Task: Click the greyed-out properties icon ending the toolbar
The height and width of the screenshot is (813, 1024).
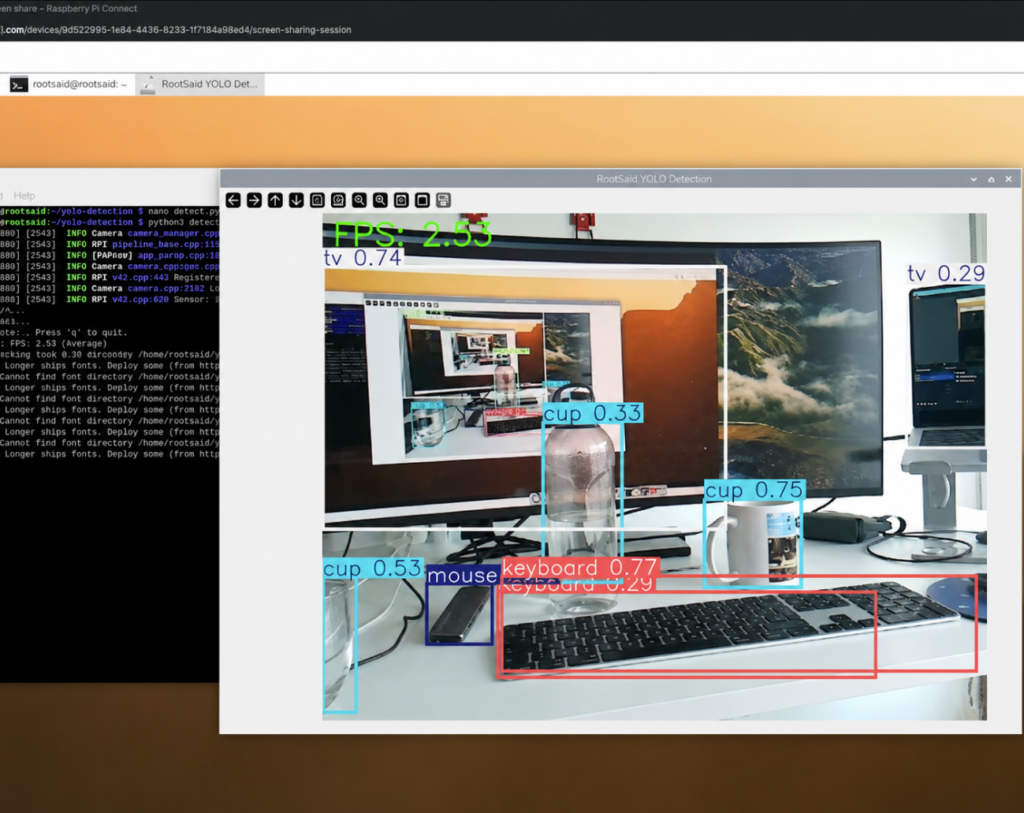Action: (443, 200)
